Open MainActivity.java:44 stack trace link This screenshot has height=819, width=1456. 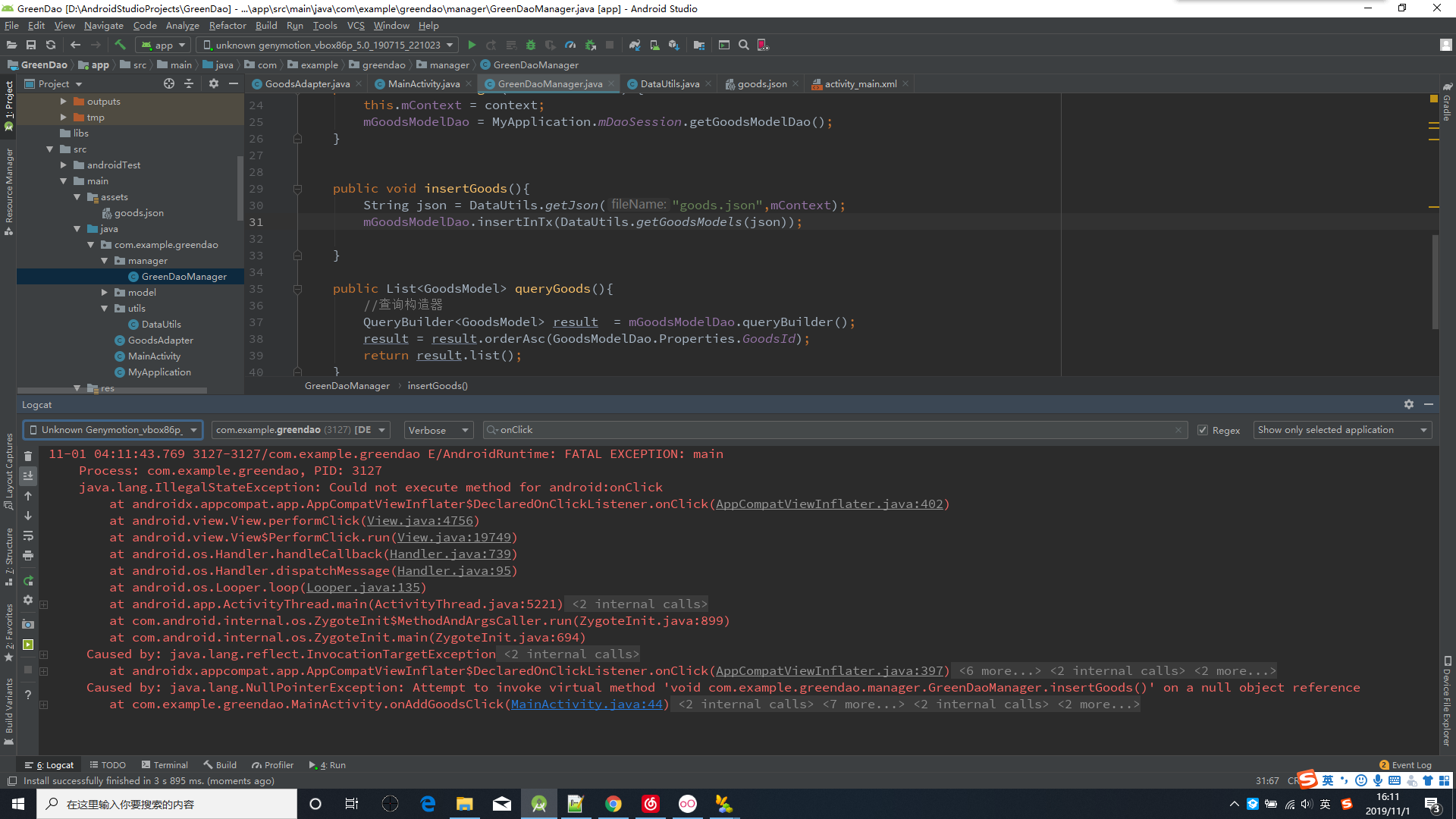point(586,704)
